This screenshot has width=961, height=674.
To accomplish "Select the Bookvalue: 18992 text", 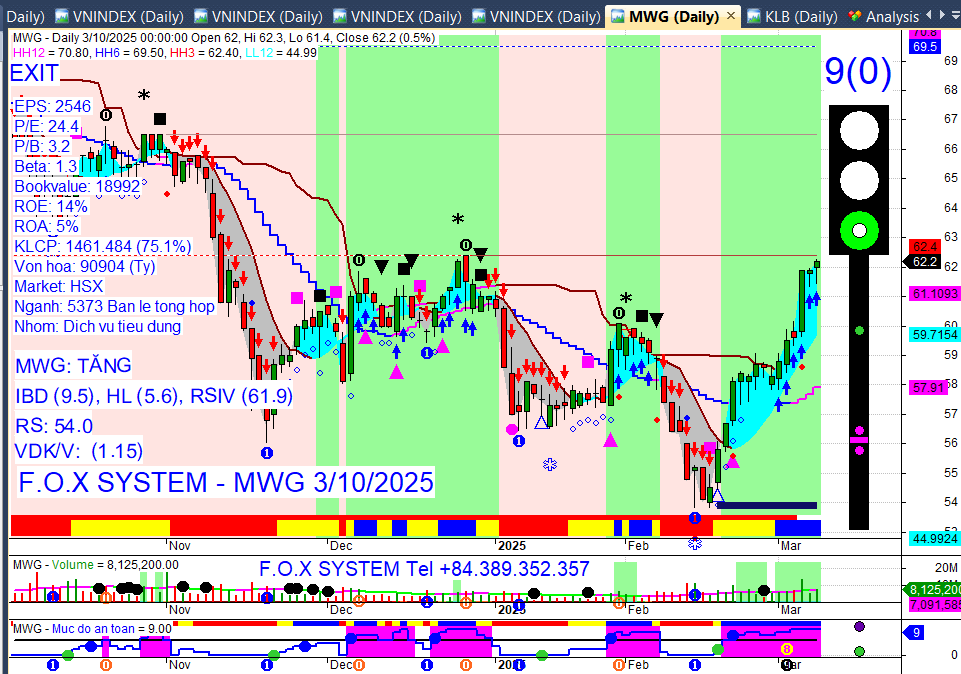I will [77, 186].
